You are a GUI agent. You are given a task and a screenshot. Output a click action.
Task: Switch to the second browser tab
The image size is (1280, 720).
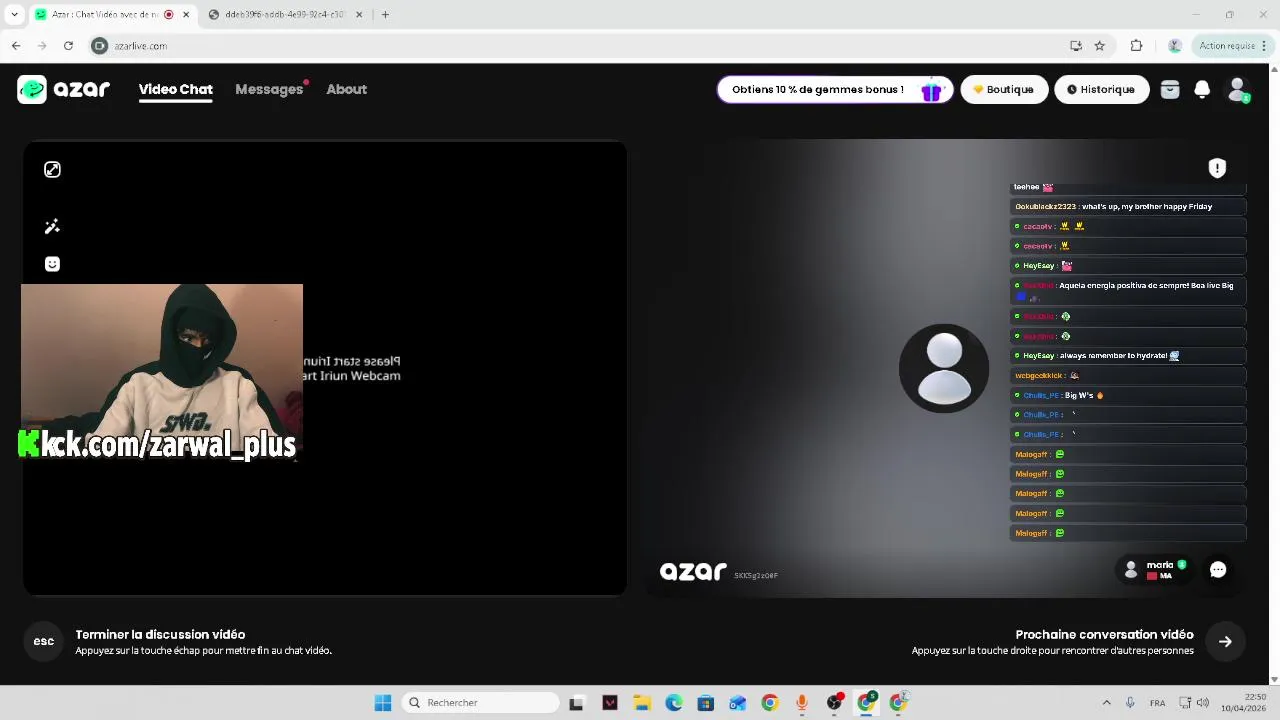(x=283, y=14)
